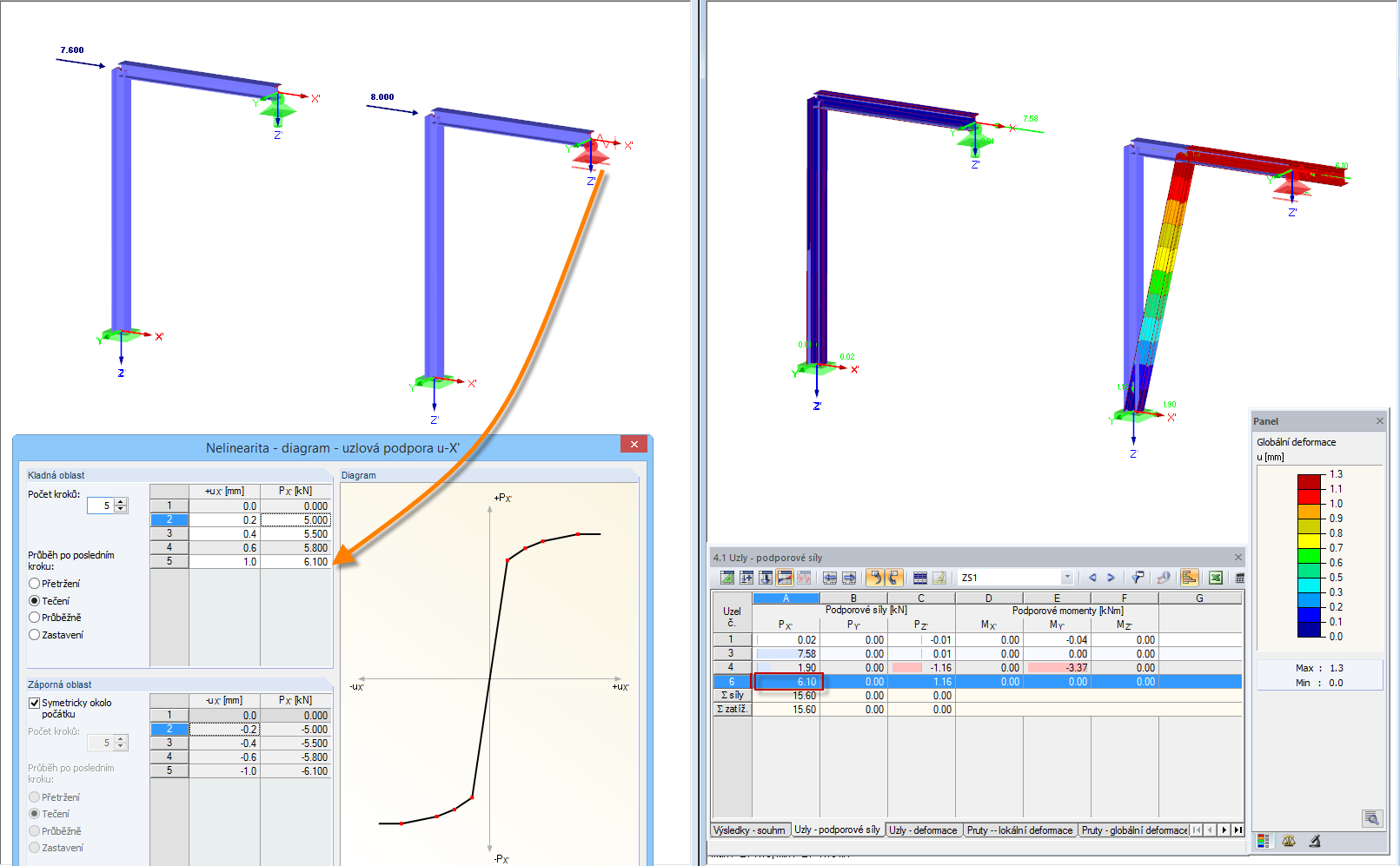Image resolution: width=1400 pixels, height=866 pixels.
Task: Click the dark blue 0.0 legend color
Action: [1310, 630]
